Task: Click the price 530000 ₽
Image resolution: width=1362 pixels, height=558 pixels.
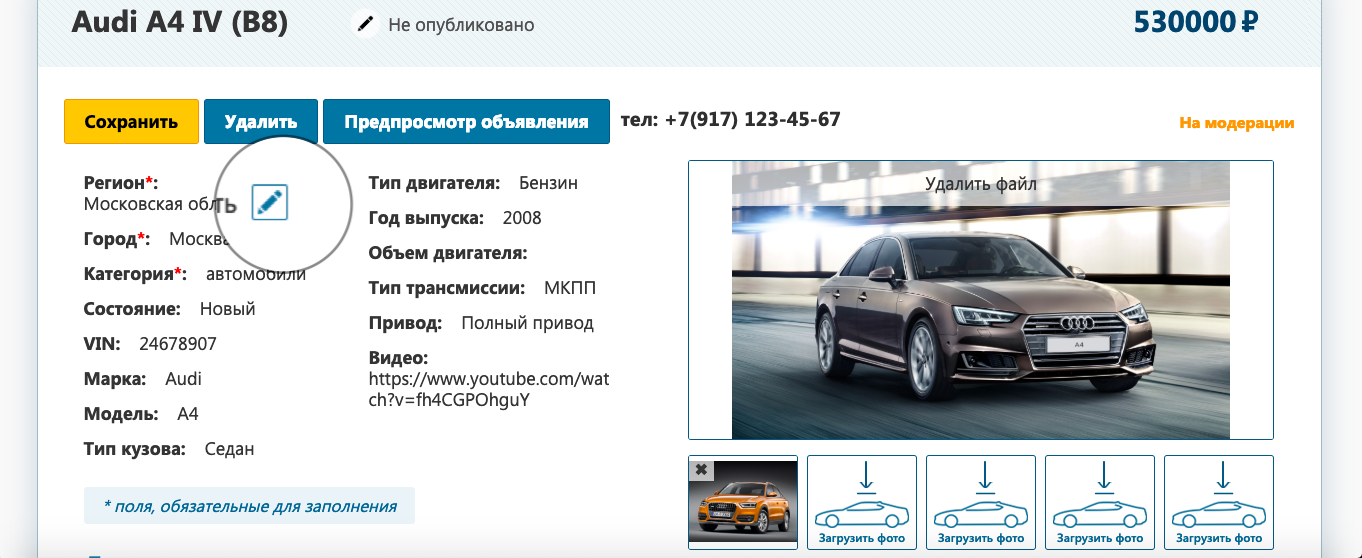Action: pyautogui.click(x=1196, y=21)
